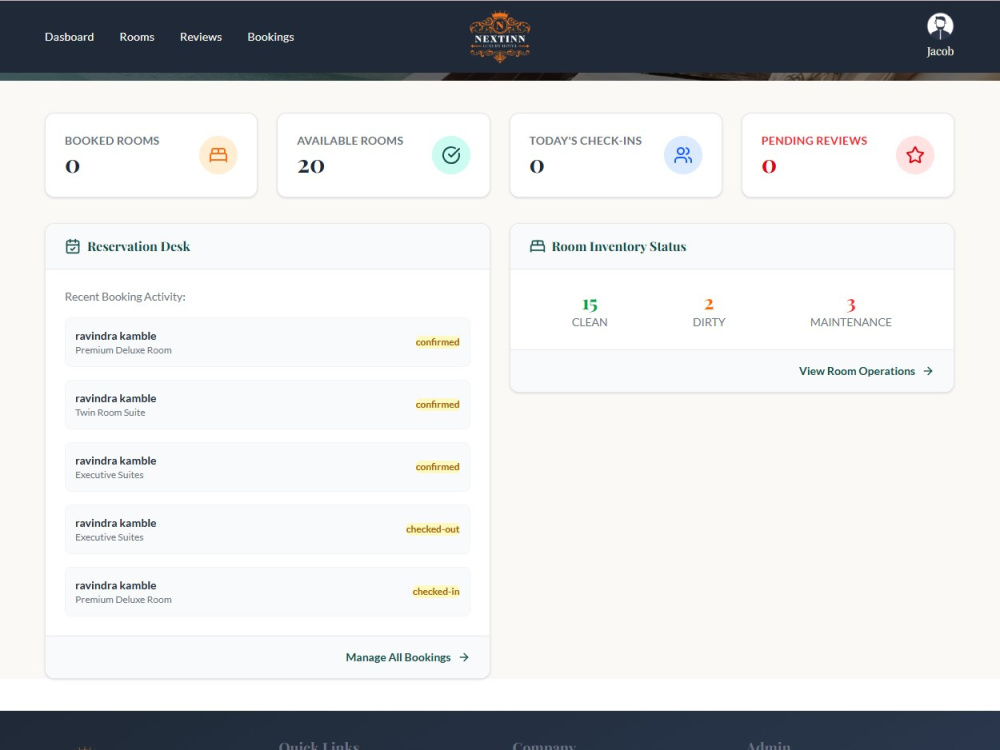Click the calendar icon beside Reservation Desk

(x=73, y=246)
